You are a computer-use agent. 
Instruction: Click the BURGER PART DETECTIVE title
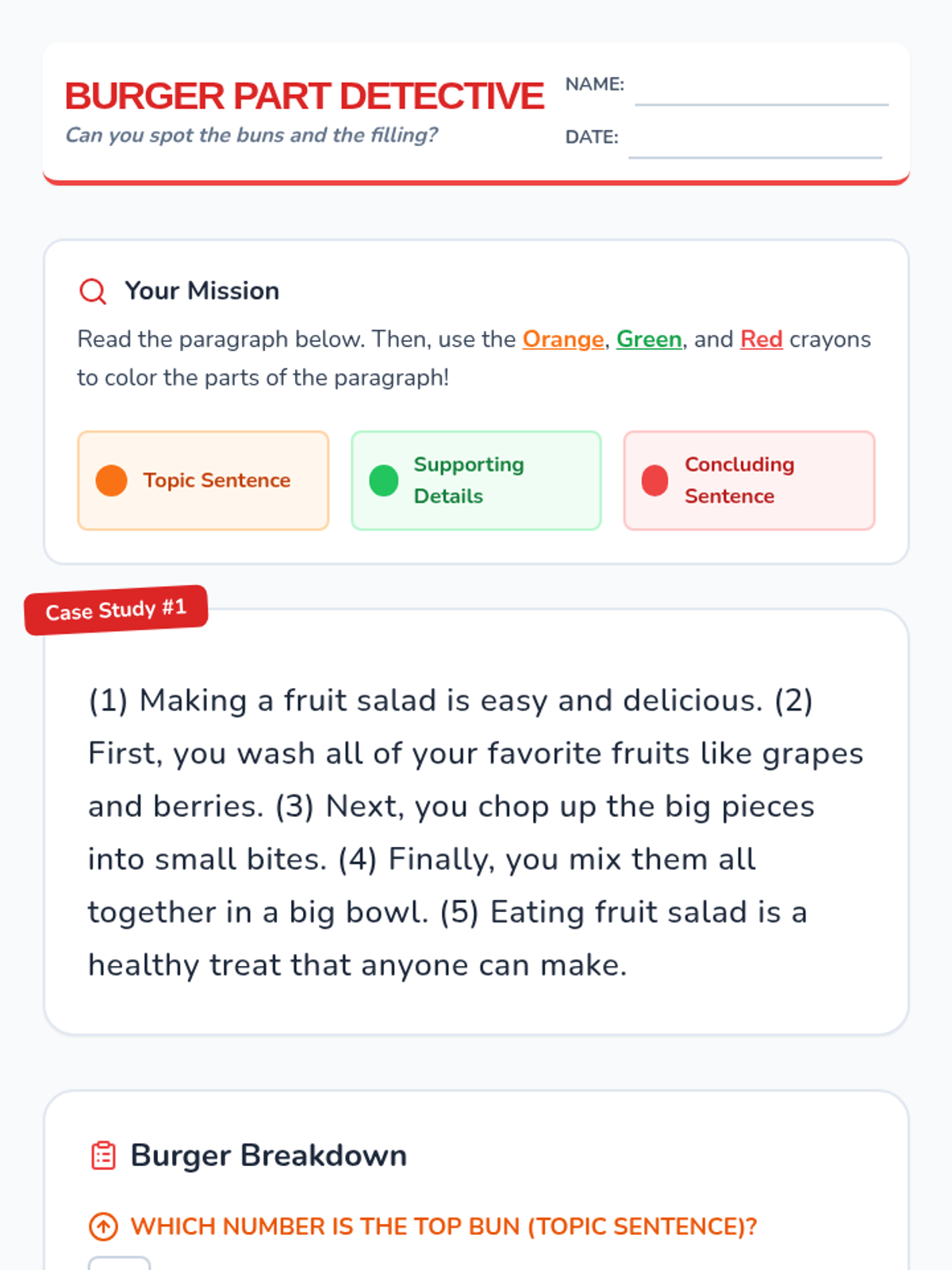[x=305, y=96]
